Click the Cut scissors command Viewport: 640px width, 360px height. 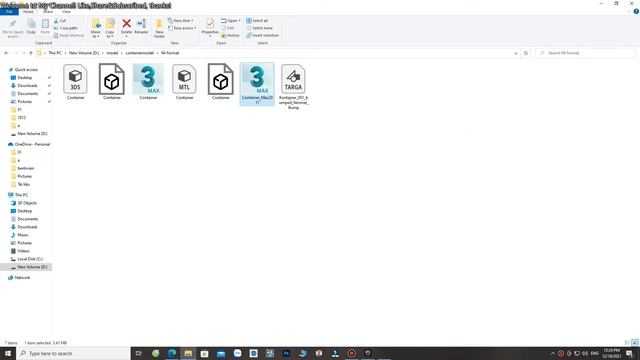[60, 20]
